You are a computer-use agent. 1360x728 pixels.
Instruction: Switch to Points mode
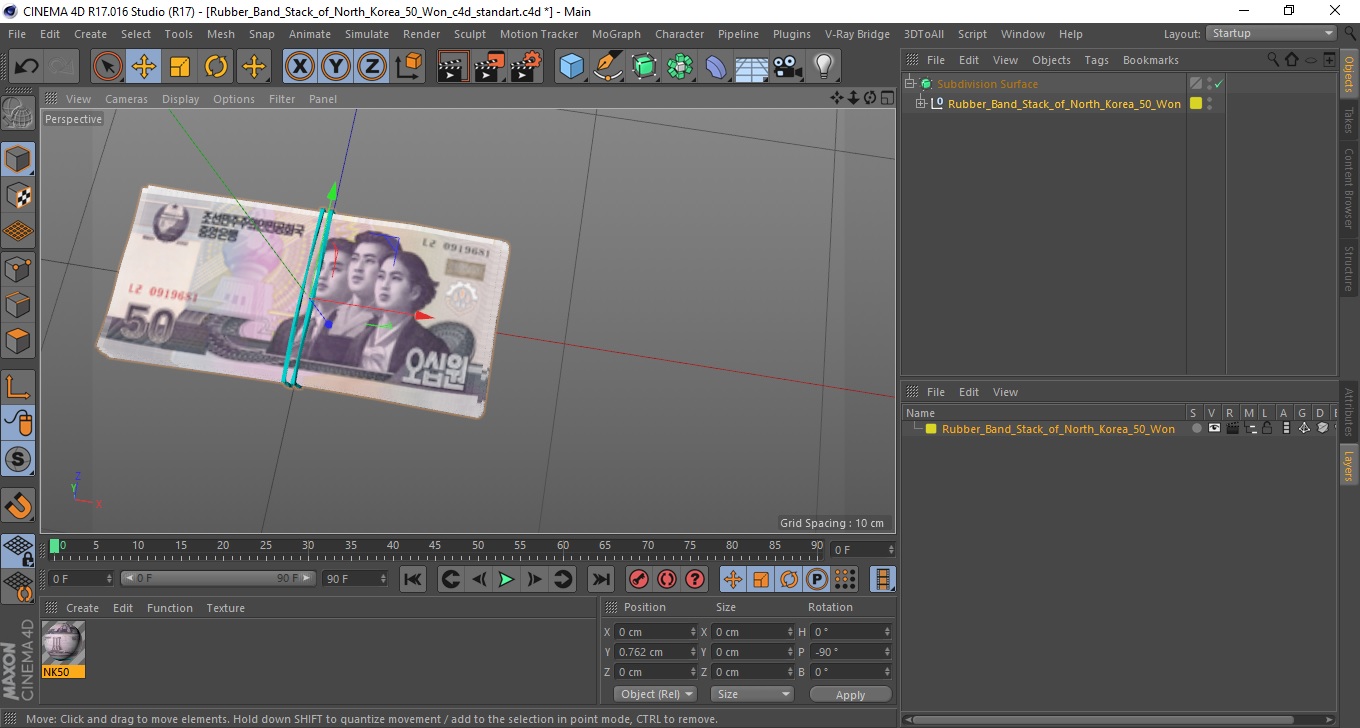tap(18, 268)
